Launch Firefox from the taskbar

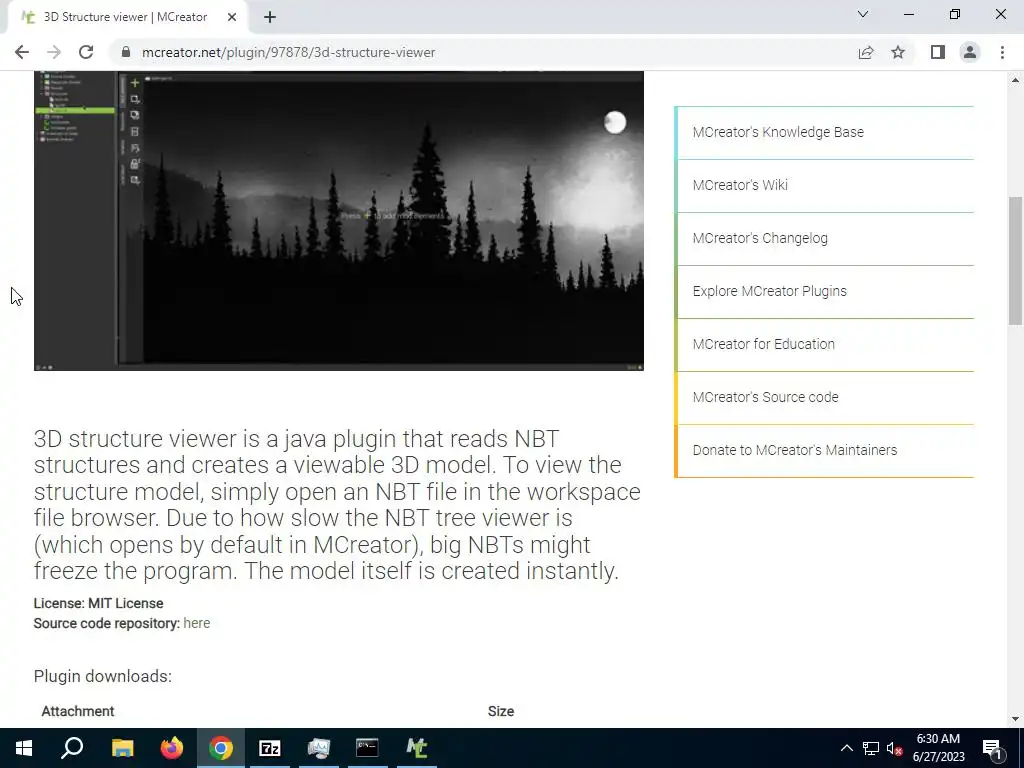tap(172, 748)
